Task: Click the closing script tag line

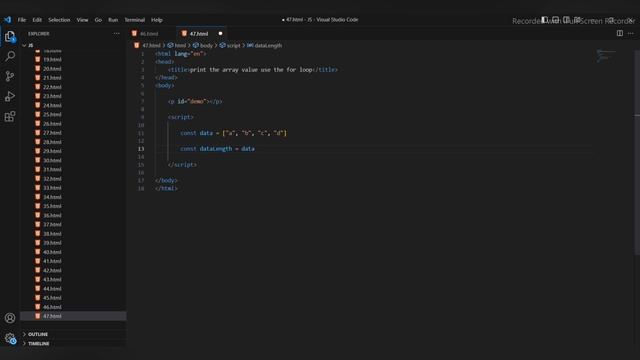Action: pyautogui.click(x=182, y=165)
